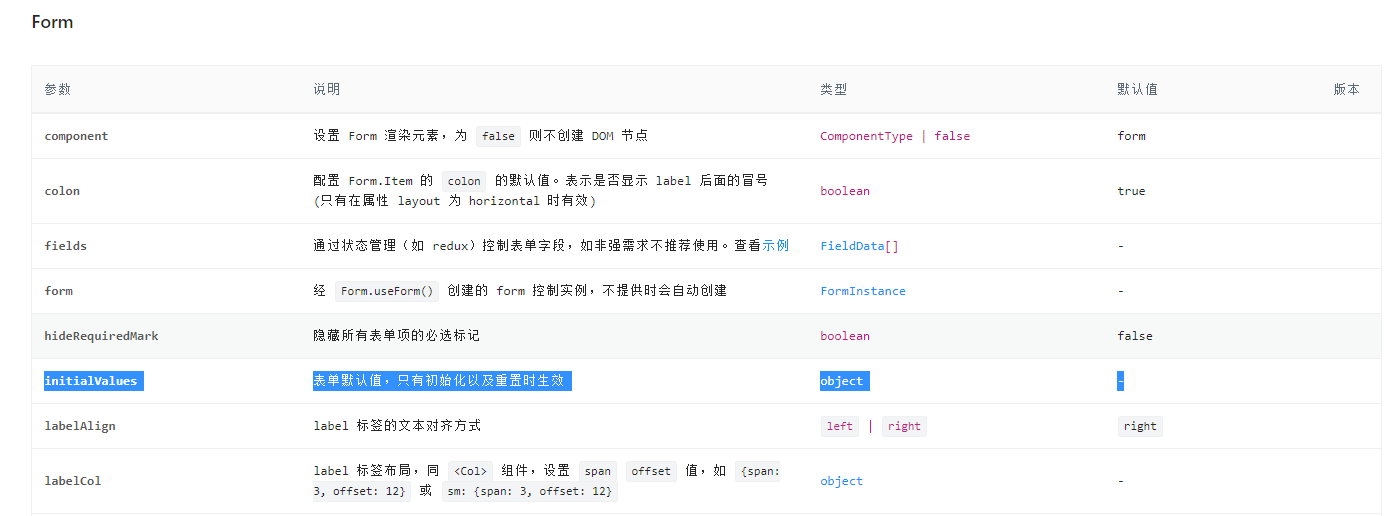Image resolution: width=1395 pixels, height=516 pixels.
Task: Click the labelAlign parameter name
Action: point(80,426)
